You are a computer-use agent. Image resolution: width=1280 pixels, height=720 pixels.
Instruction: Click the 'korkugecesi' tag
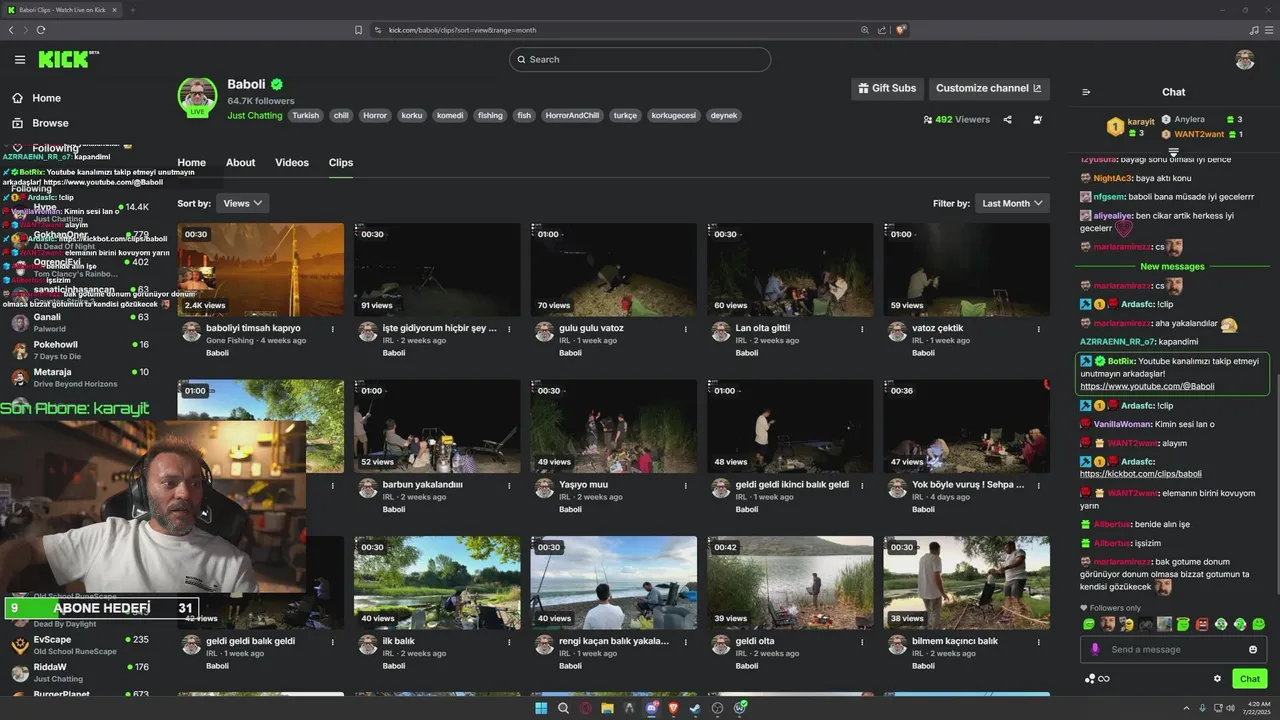[x=673, y=116]
